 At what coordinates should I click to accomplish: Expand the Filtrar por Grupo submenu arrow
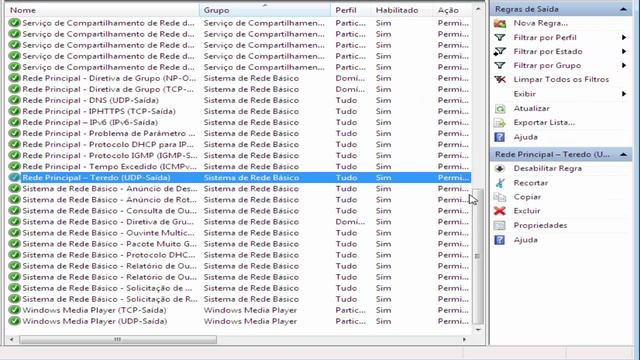pyautogui.click(x=624, y=65)
